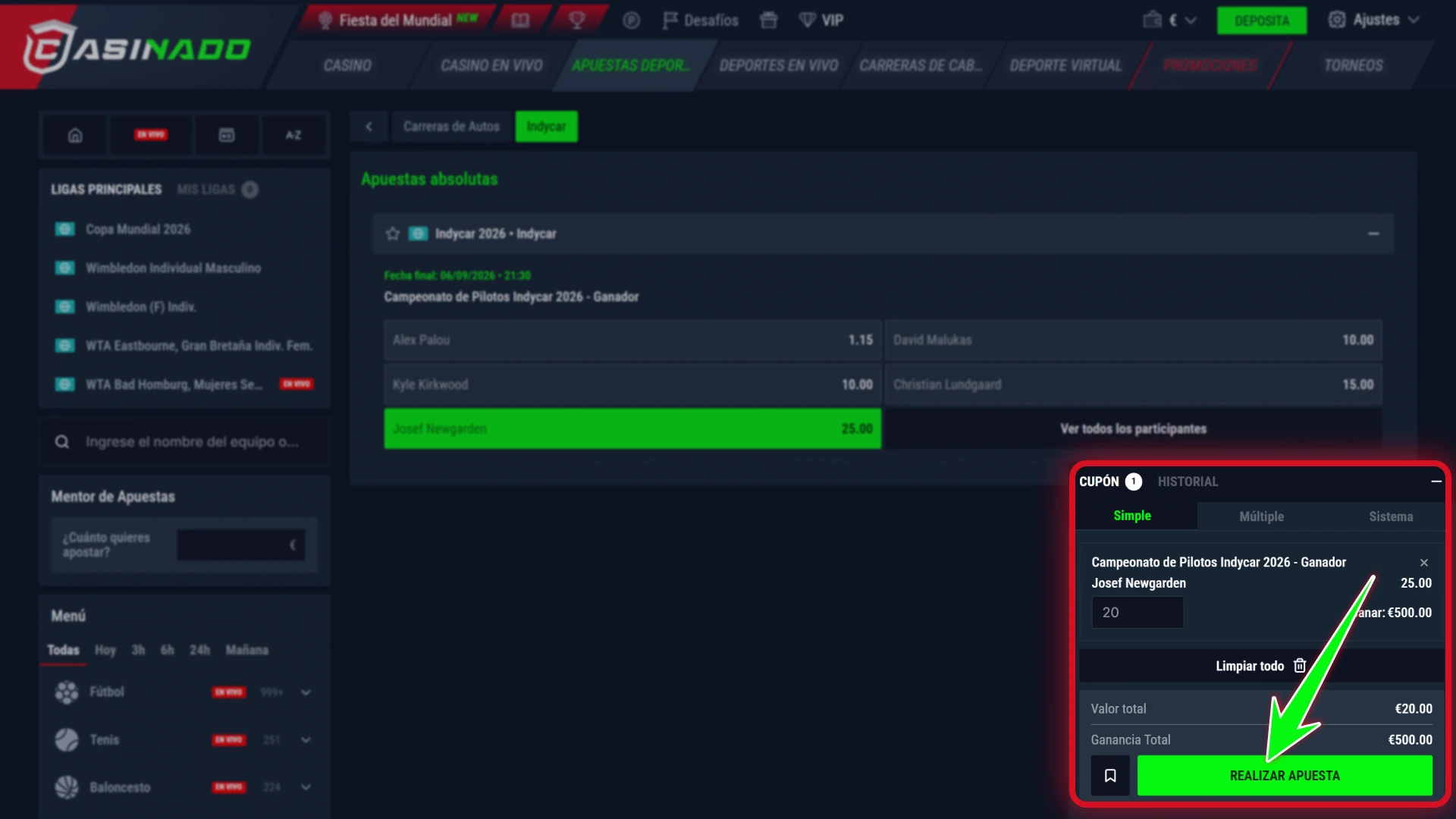Open the book icon in the top bar
Image resolution: width=1456 pixels, height=819 pixels.
point(520,20)
